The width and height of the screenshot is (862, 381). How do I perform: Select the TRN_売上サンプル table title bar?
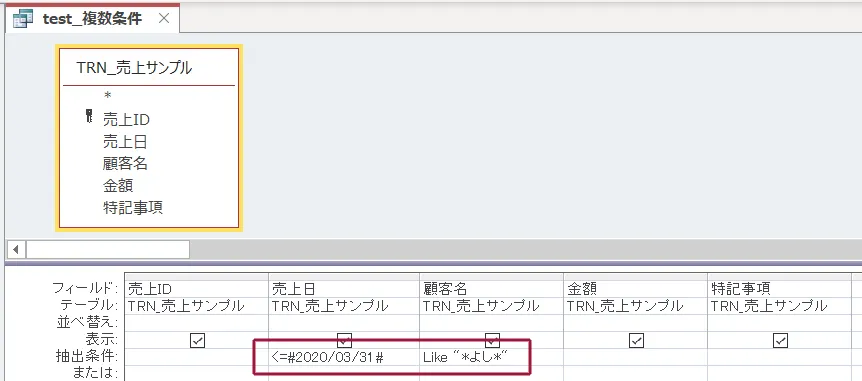tap(149, 68)
